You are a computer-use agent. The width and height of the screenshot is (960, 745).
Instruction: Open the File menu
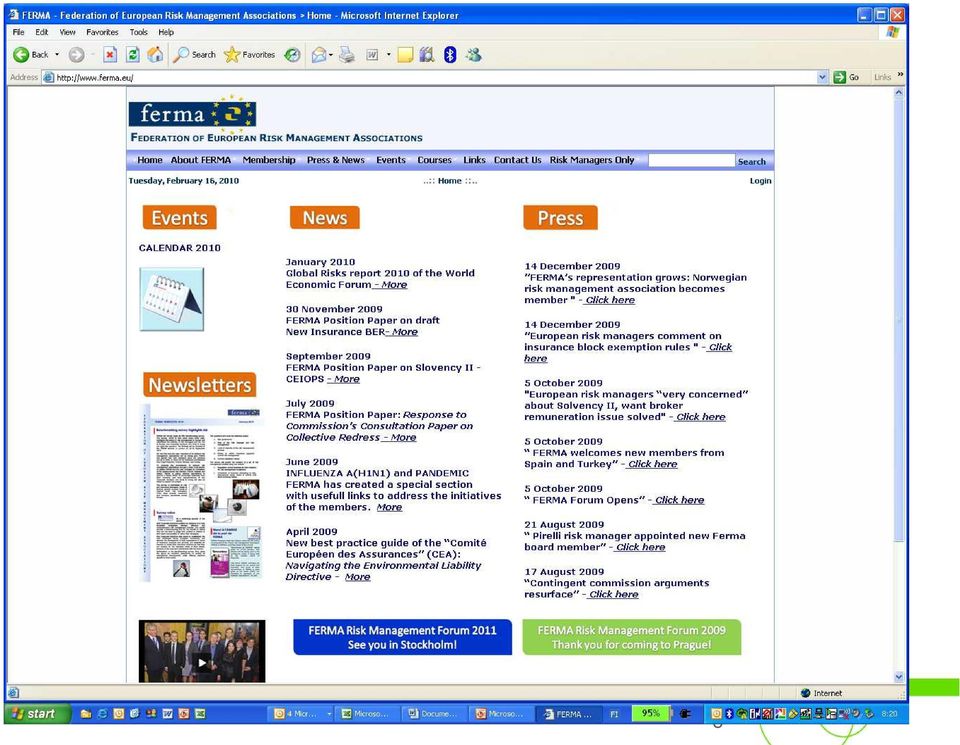point(18,32)
